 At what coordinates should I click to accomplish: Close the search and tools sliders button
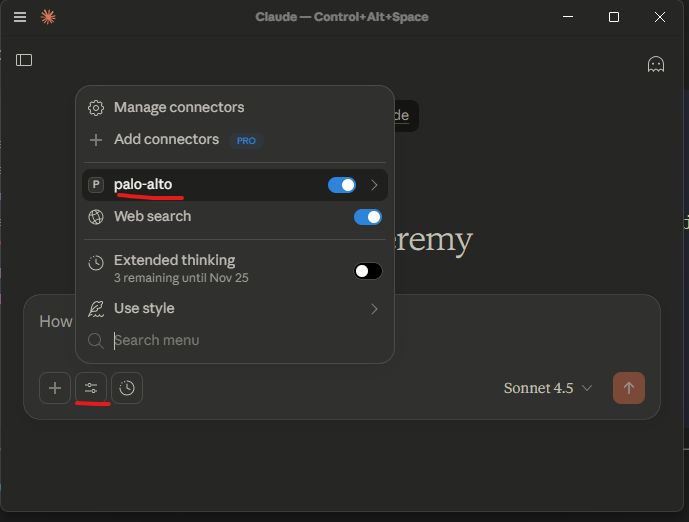tap(91, 388)
